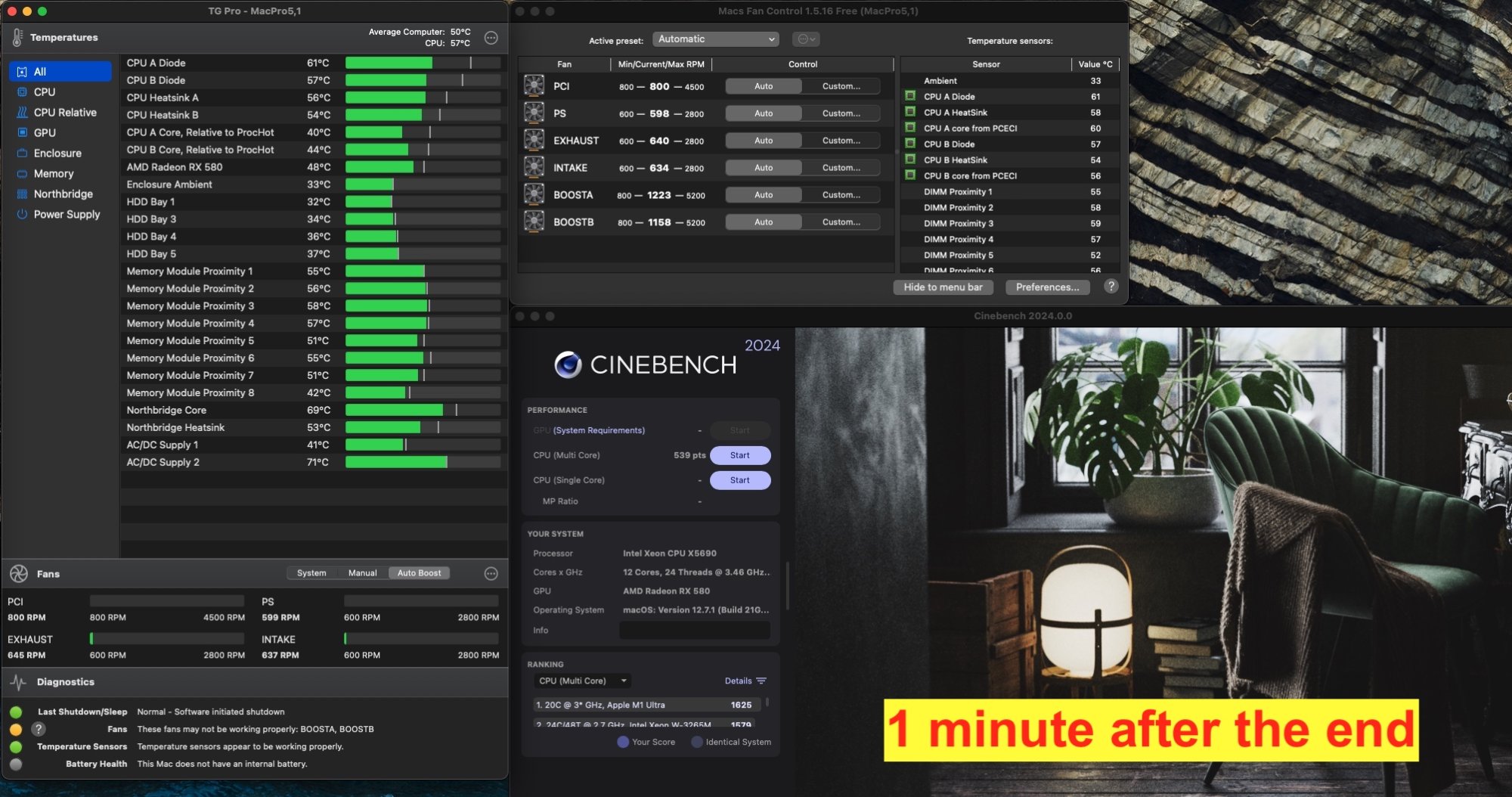Screen dimensions: 1512x797
Task: Open the preset options ellipsis dropdown
Action: click(806, 39)
